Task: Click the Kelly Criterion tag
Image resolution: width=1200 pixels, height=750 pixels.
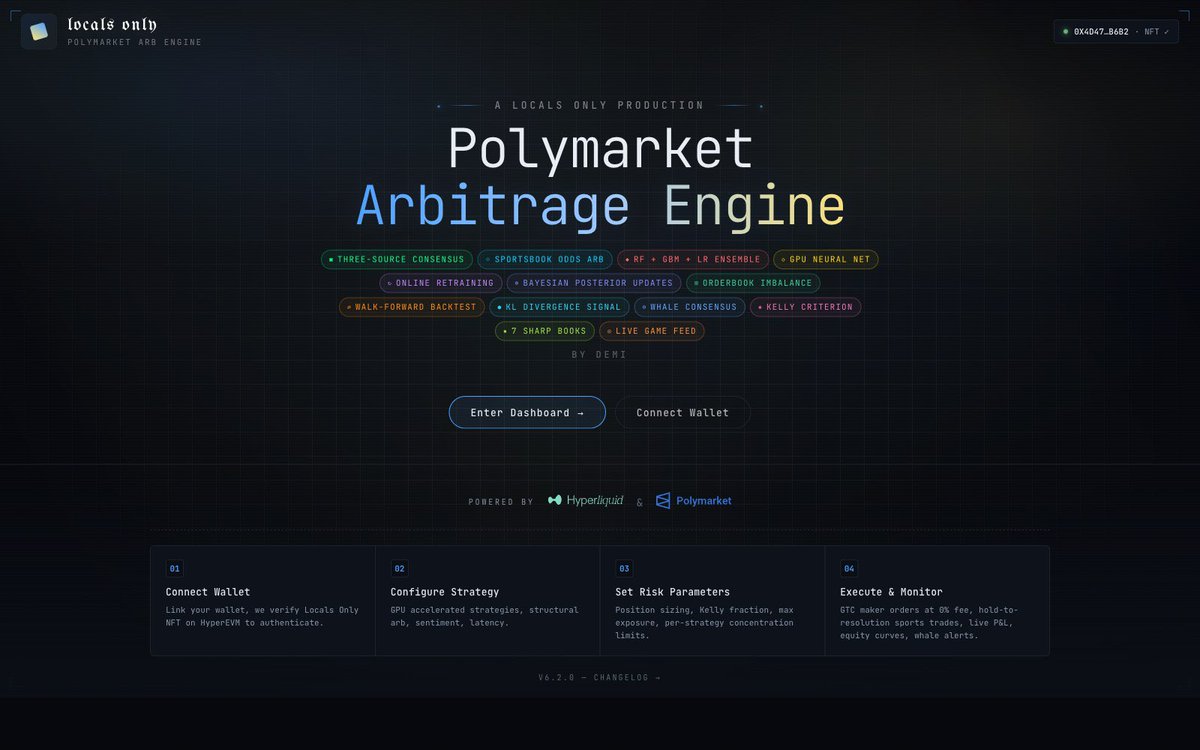Action: [x=805, y=307]
